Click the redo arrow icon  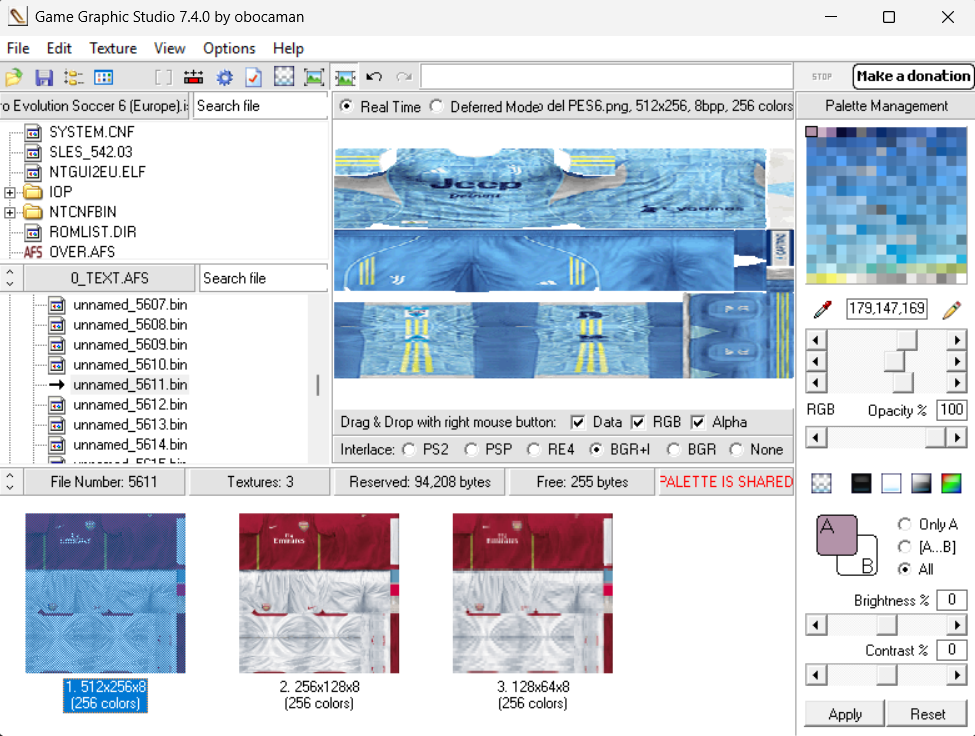coord(404,77)
